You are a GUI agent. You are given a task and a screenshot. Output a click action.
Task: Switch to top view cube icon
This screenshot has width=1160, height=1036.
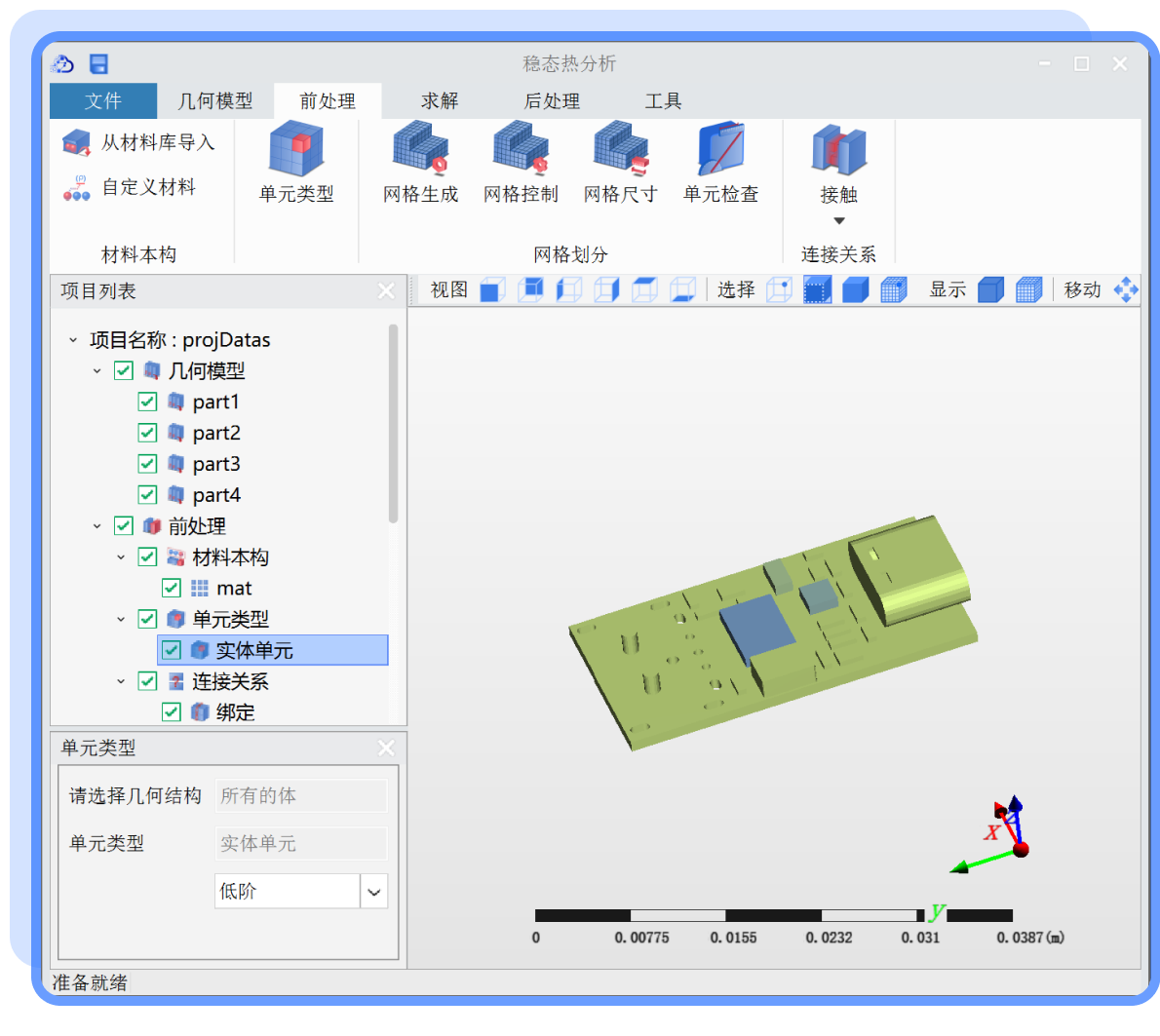pyautogui.click(x=644, y=289)
